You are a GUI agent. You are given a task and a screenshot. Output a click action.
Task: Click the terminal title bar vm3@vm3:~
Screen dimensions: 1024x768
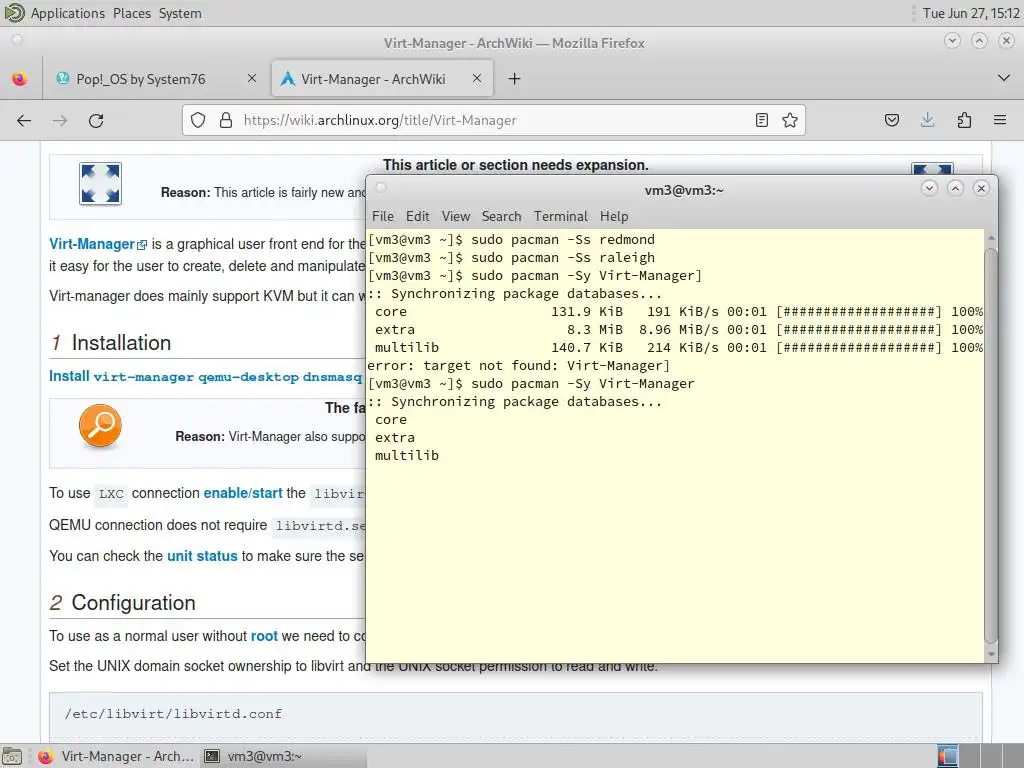[x=684, y=190]
